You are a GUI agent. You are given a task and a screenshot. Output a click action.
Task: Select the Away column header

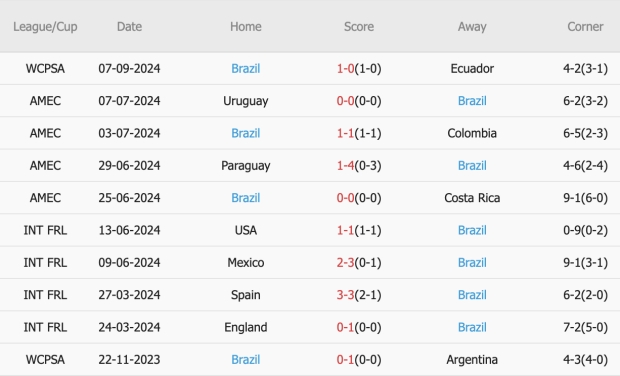coord(472,26)
